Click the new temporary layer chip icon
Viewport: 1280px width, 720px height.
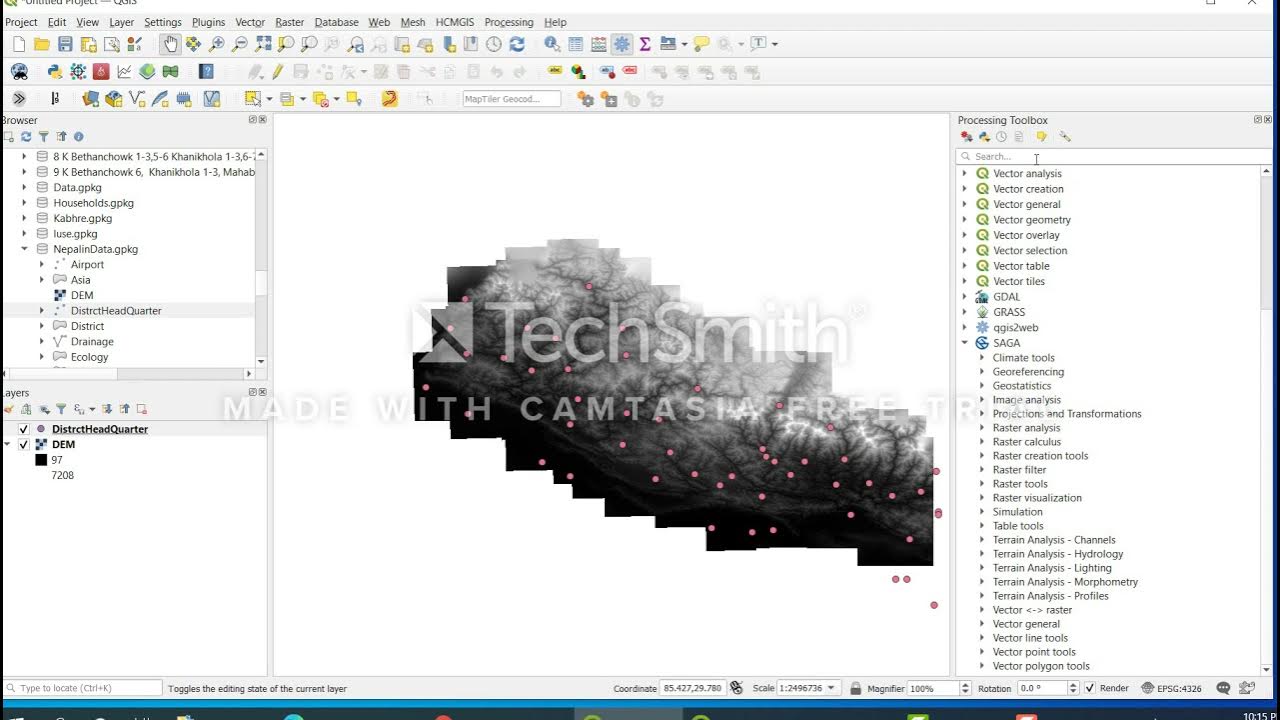(184, 98)
